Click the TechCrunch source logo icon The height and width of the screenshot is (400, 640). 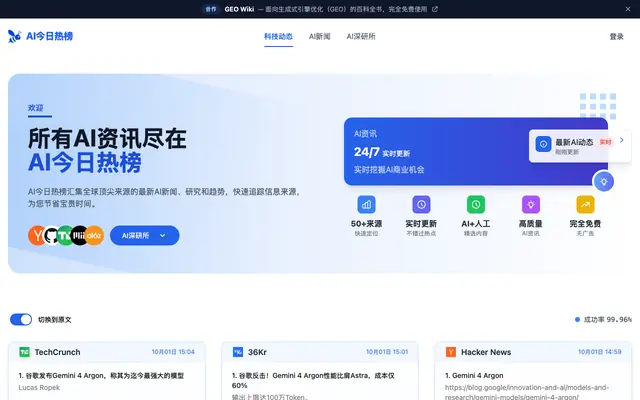pos(24,352)
